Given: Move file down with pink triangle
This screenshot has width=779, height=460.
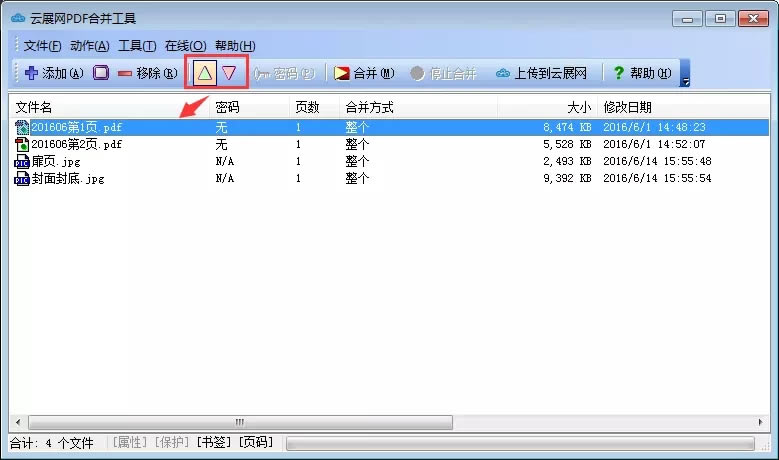Looking at the screenshot, I should pos(229,73).
